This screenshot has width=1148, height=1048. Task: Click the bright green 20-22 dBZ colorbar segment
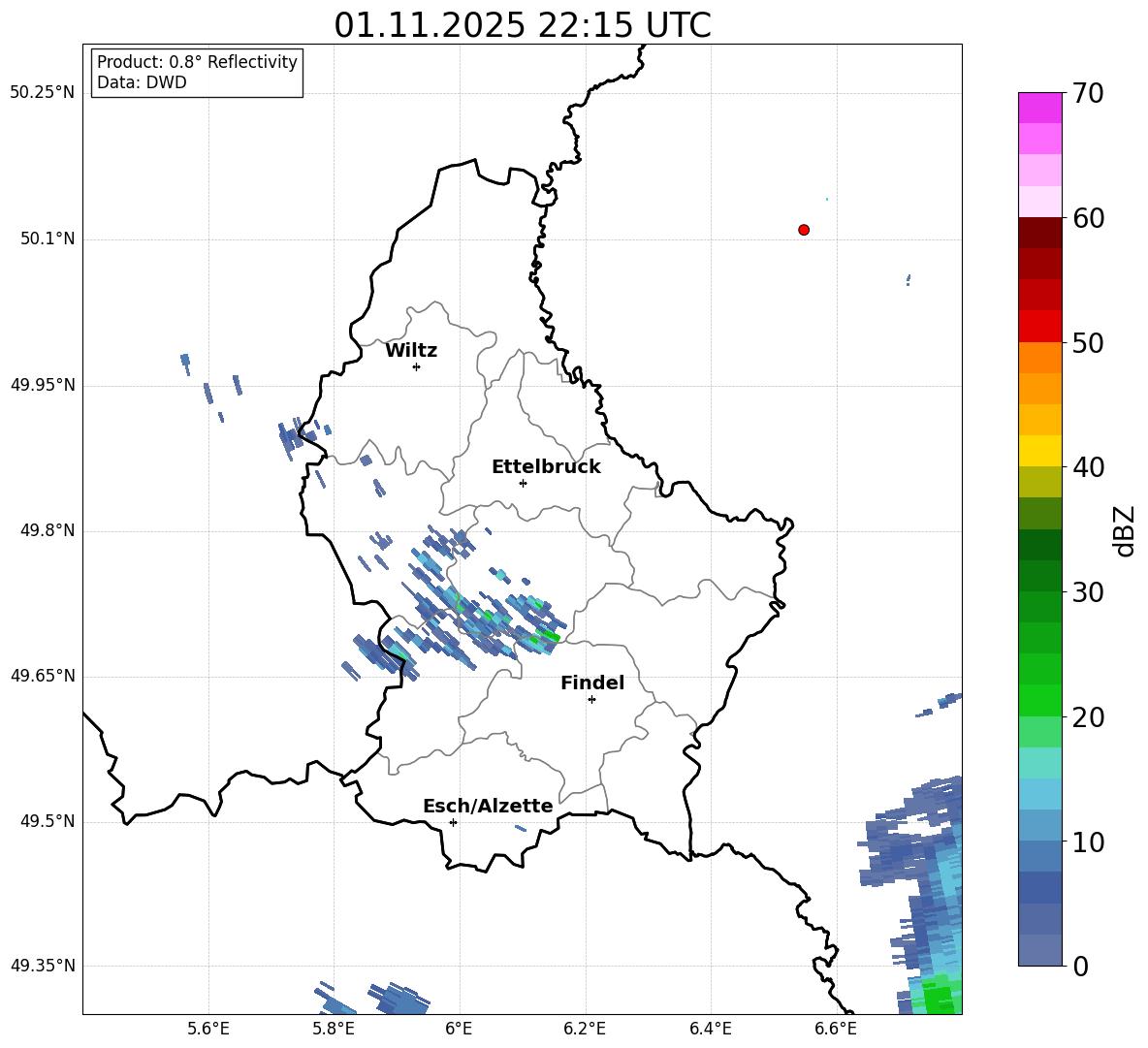coord(1039,700)
